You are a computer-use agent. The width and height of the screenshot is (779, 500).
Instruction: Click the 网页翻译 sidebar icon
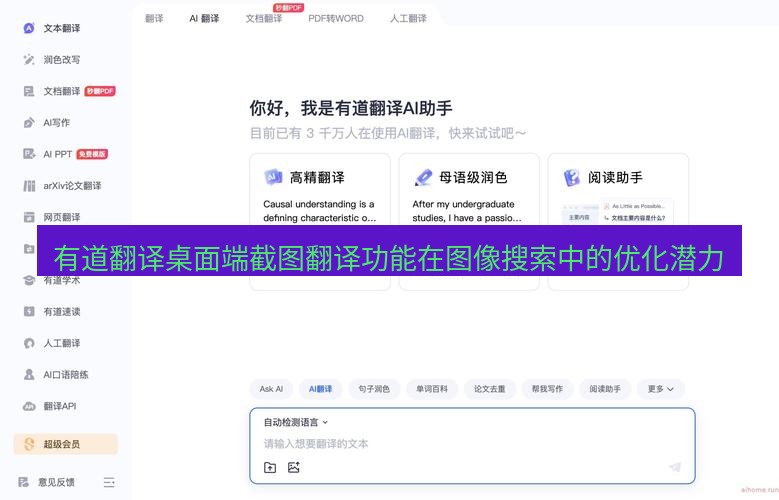tap(29, 217)
